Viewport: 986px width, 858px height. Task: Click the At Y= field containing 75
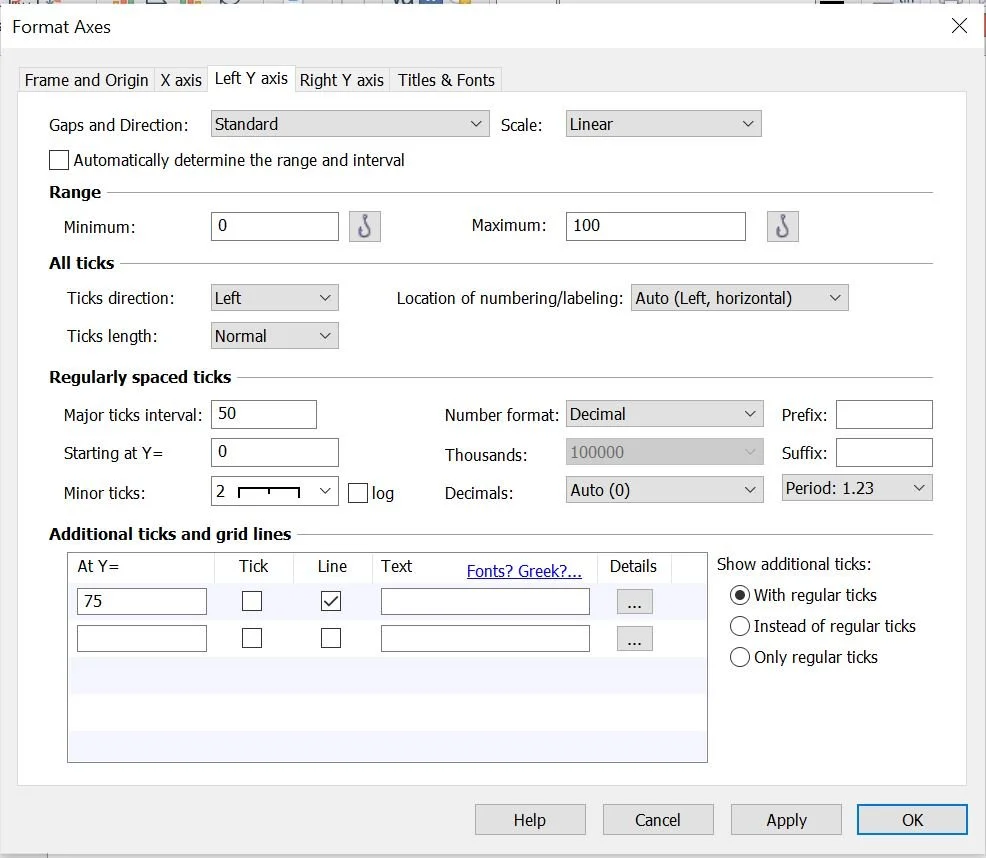coord(141,600)
